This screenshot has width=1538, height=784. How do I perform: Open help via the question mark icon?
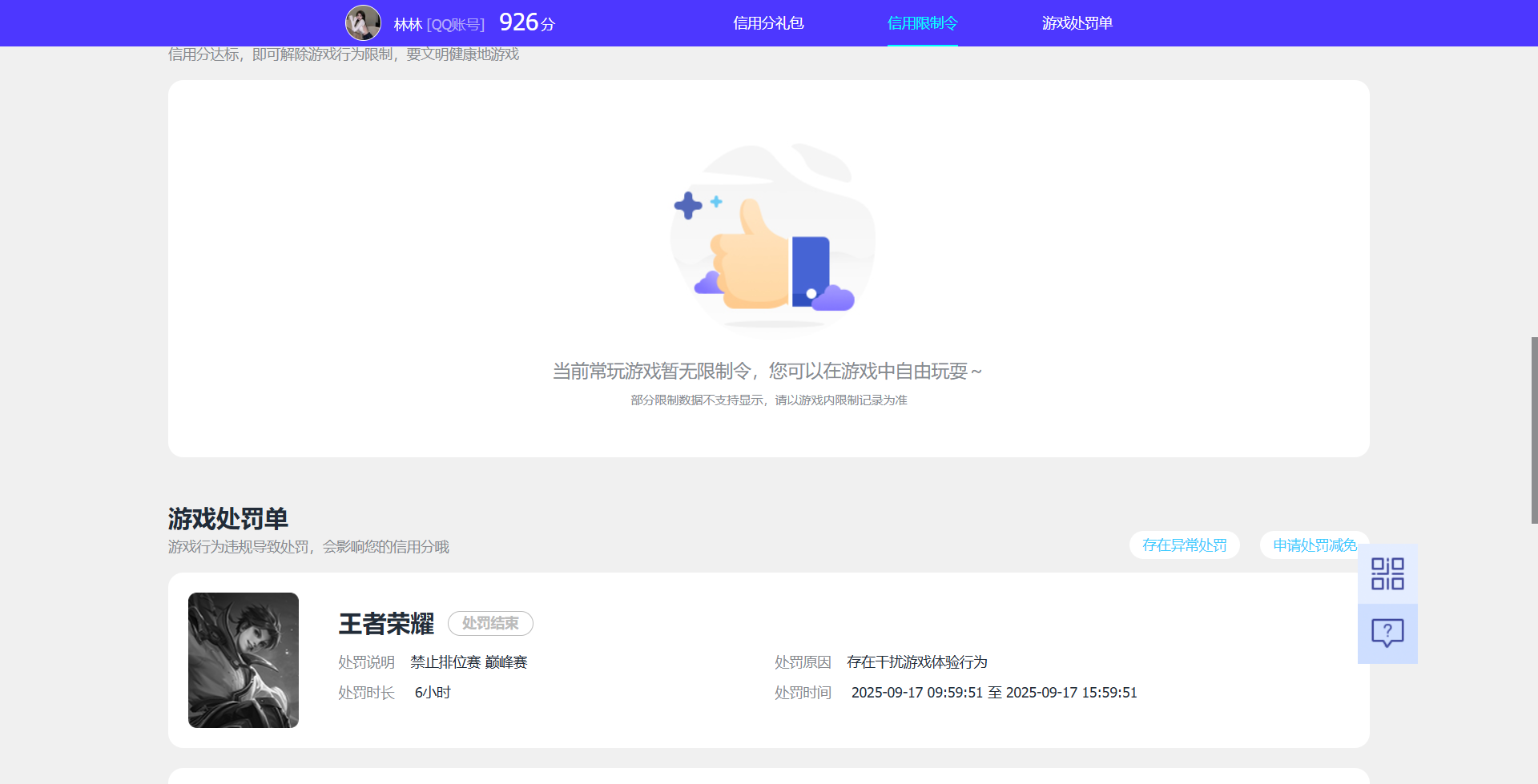1388,633
